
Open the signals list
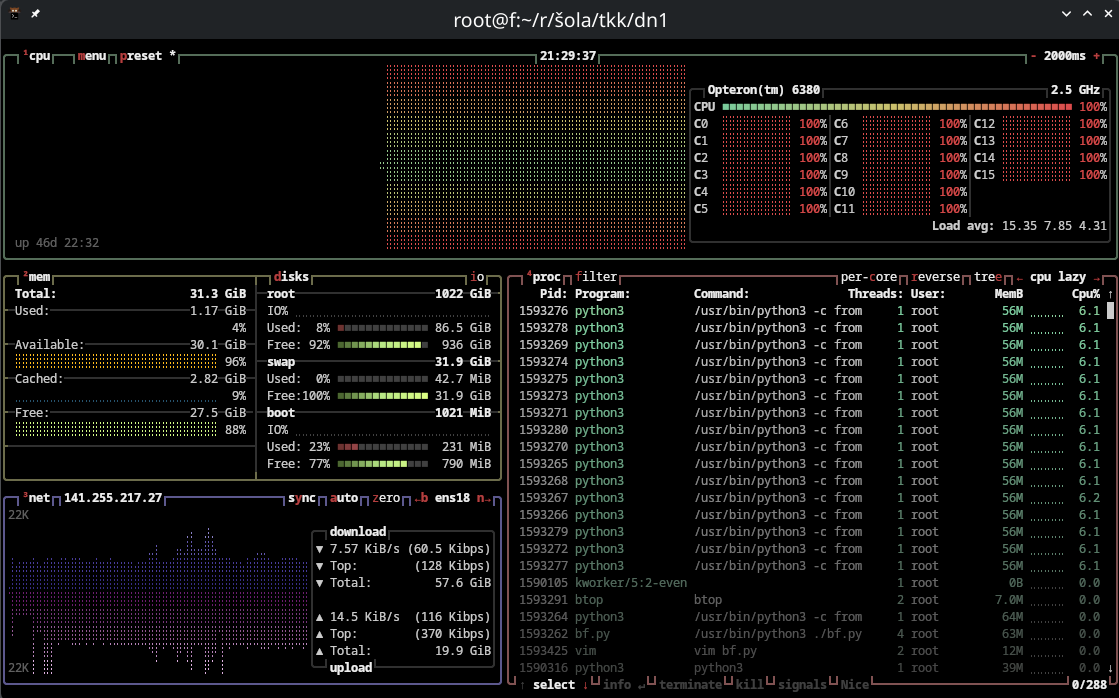tap(802, 685)
